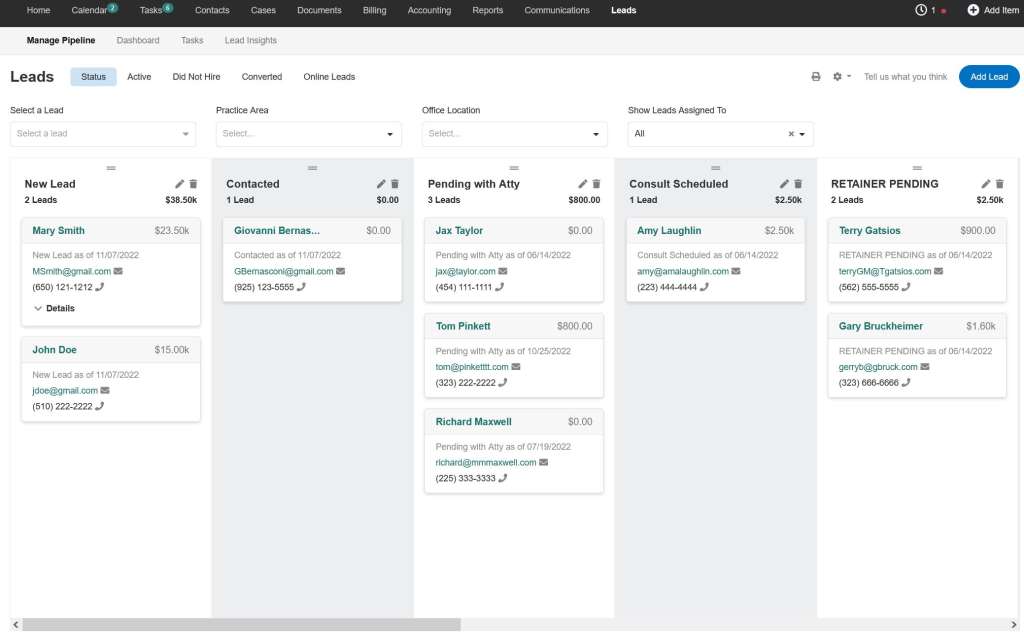This screenshot has height=638, width=1024.
Task: Click the phone icon on Gary Bruckheimer's card
Action: [x=905, y=382]
